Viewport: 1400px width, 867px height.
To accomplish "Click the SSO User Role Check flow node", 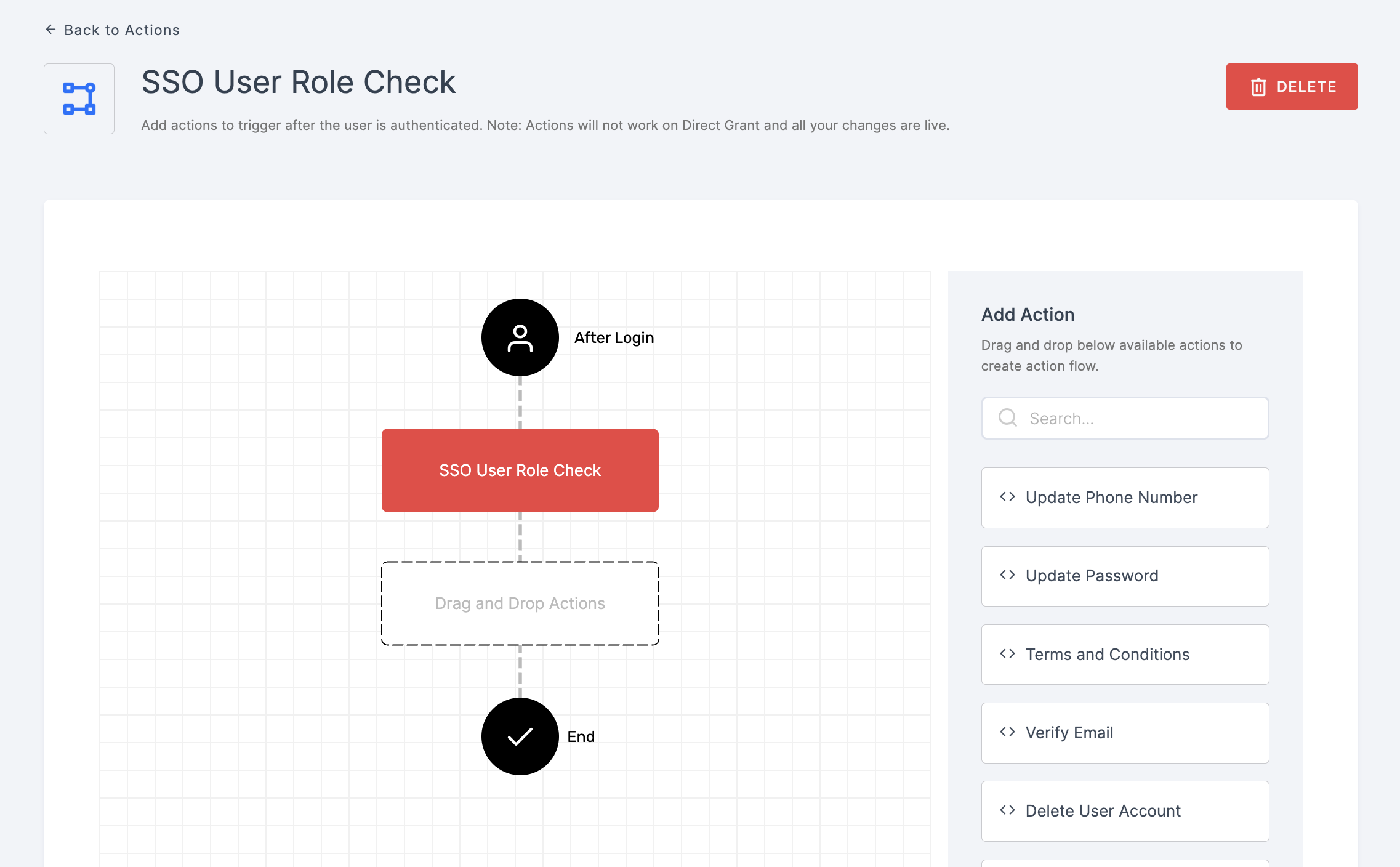I will tap(520, 470).
